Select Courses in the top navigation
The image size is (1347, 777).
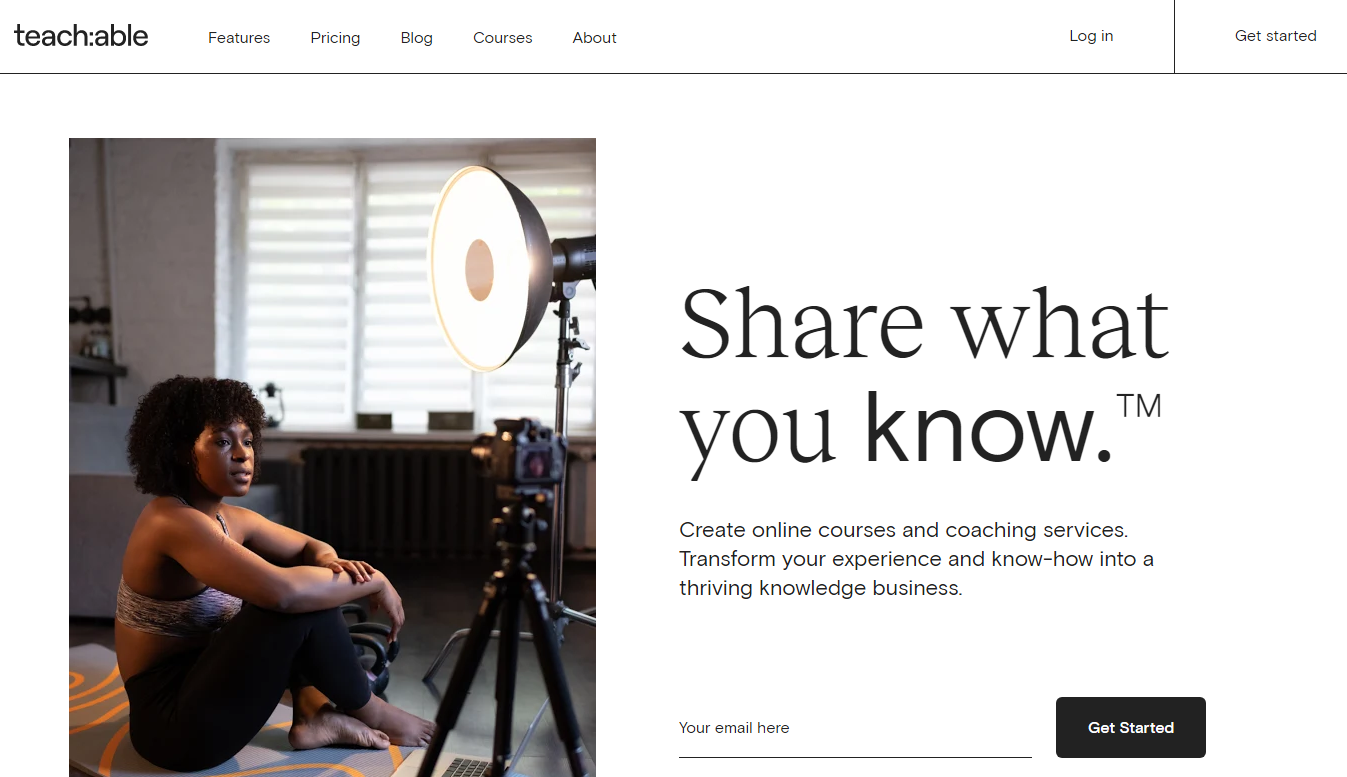click(502, 38)
